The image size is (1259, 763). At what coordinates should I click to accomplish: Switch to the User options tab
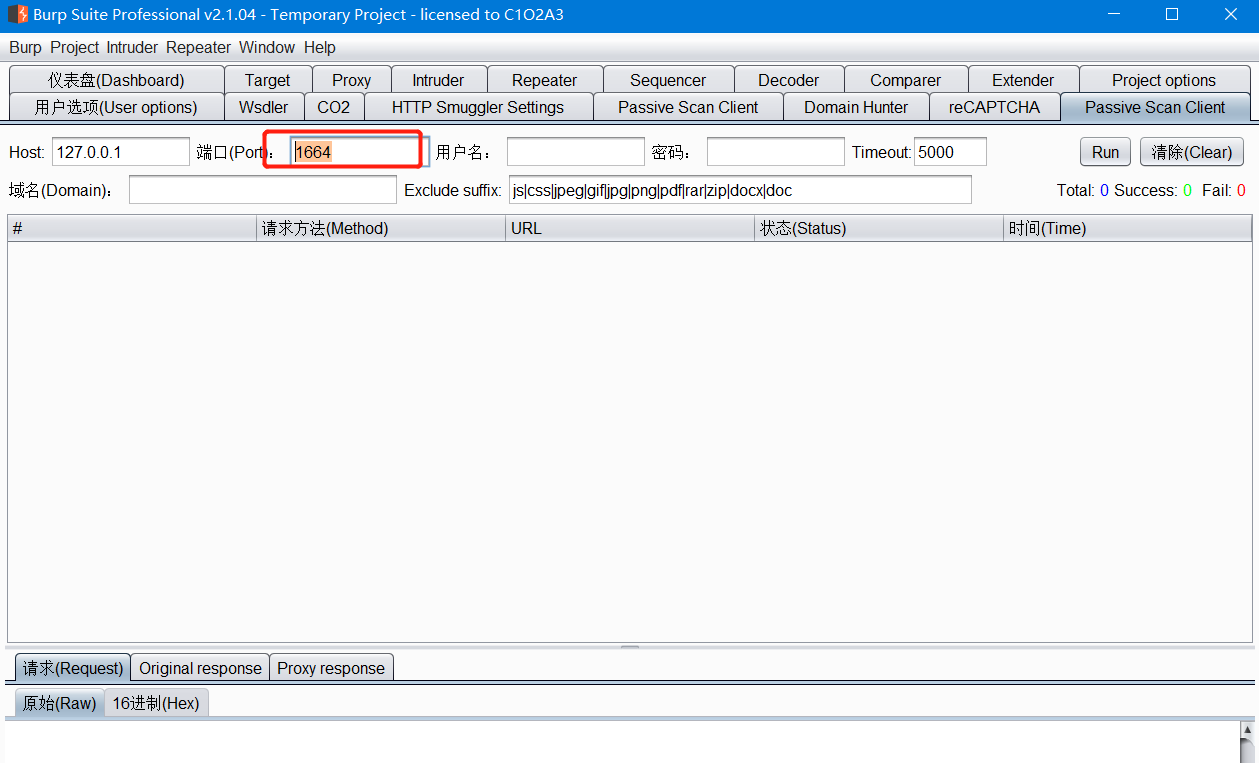[116, 107]
